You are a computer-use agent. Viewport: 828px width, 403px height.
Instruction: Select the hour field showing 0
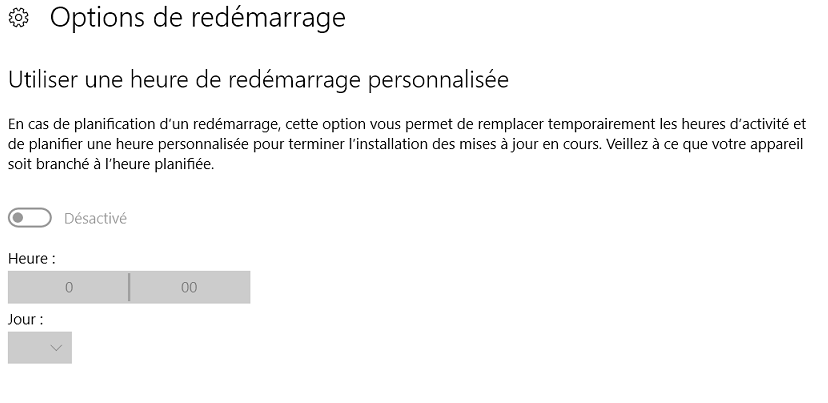pos(68,287)
